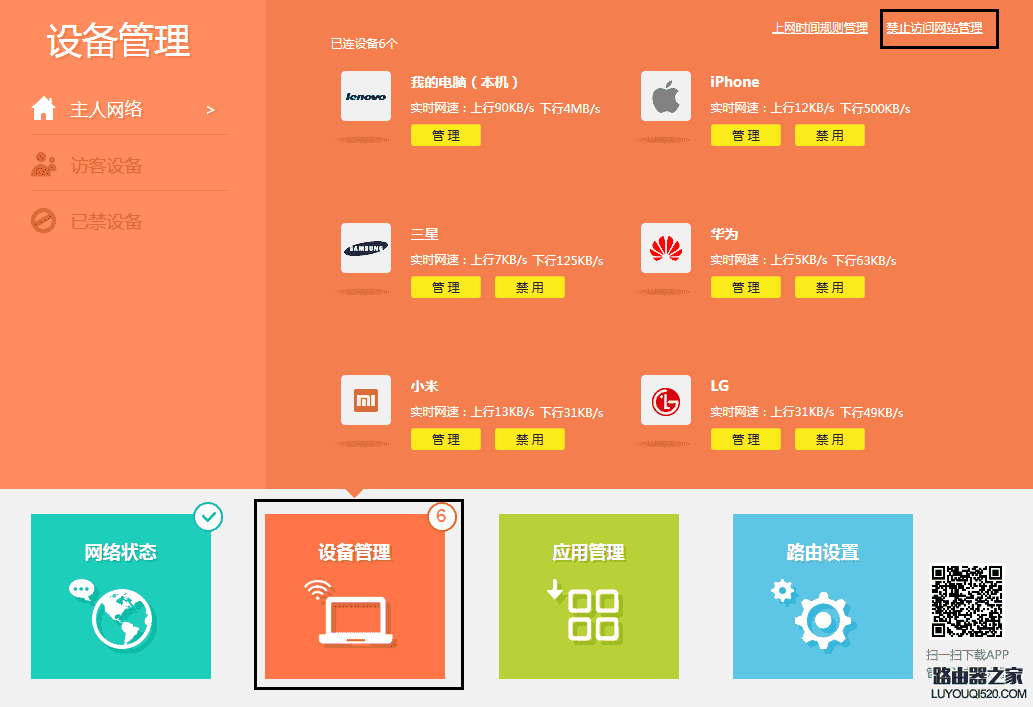Viewport: 1033px width, 707px height.
Task: Click the gears icon in 路由设置 tile
Action: 814,615
